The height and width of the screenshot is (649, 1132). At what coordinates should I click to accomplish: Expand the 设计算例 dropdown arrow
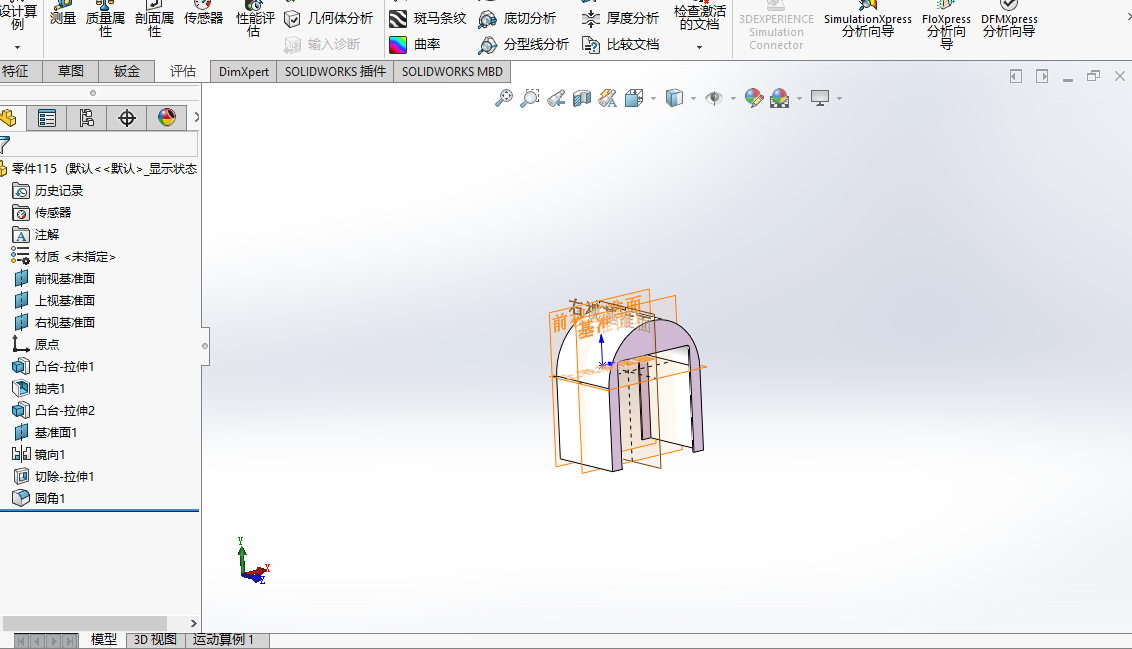(x=17, y=48)
